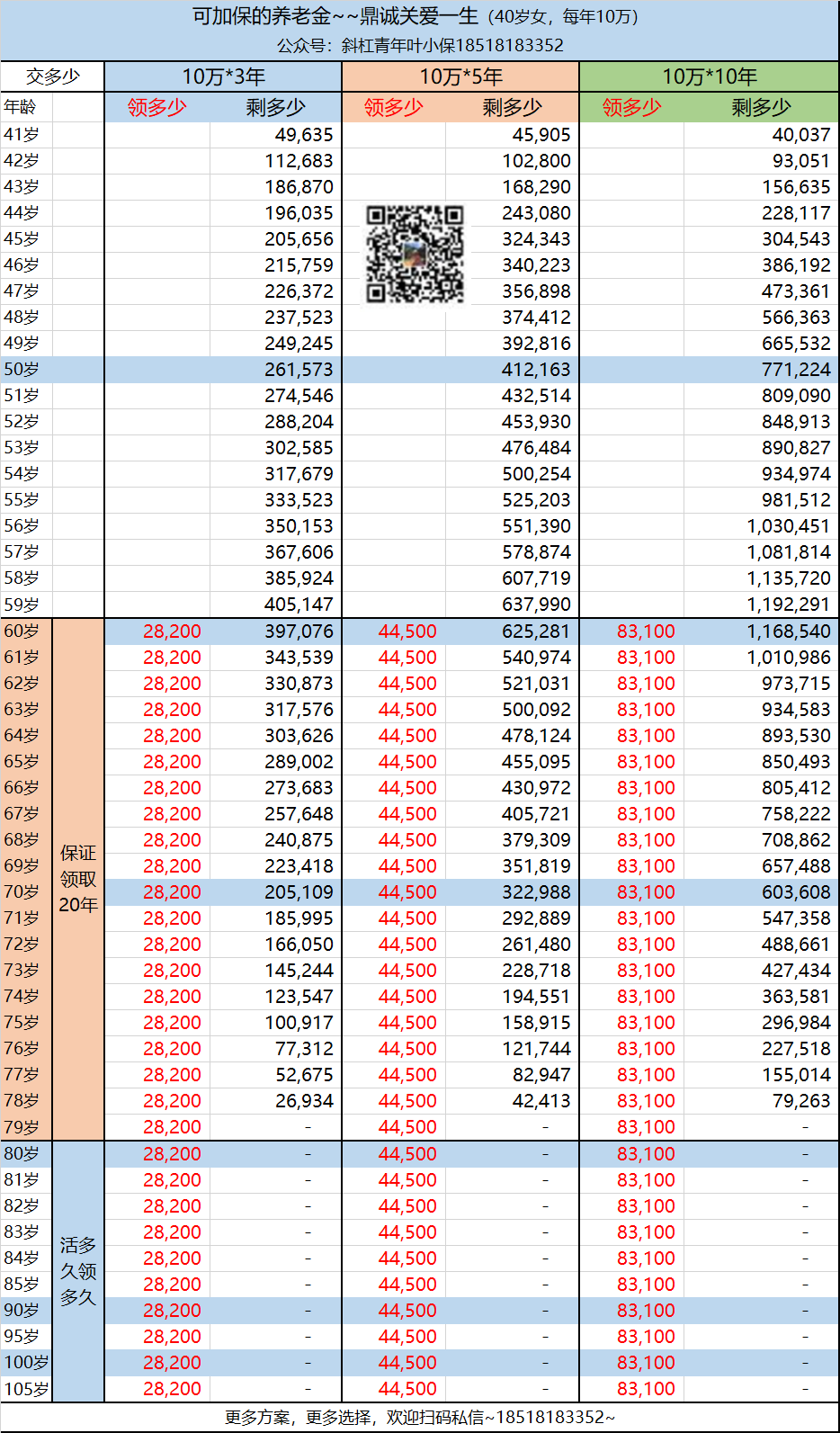
Task: Click the QR code image
Action: (x=415, y=254)
